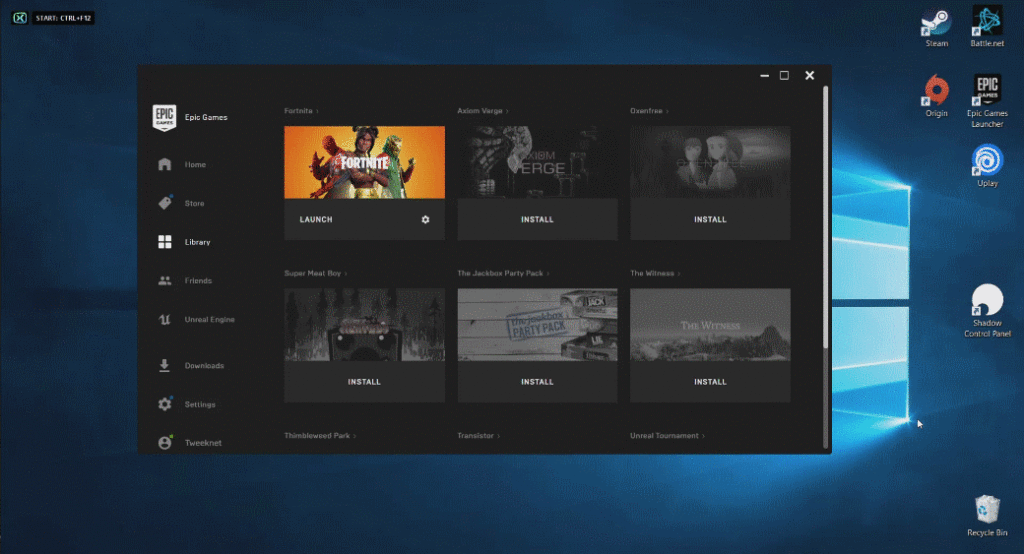Open Unreal Engine via its logo icon
1024x554 pixels.
[x=165, y=319]
